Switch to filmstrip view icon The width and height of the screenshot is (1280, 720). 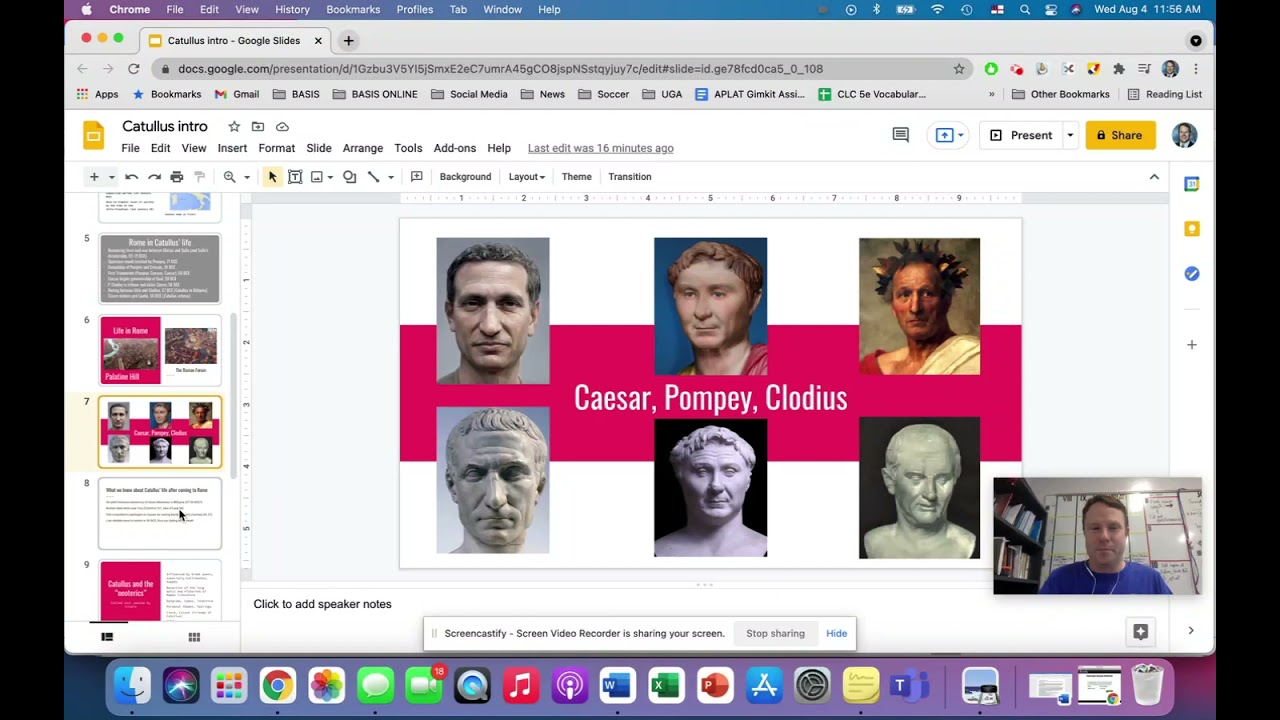click(107, 637)
